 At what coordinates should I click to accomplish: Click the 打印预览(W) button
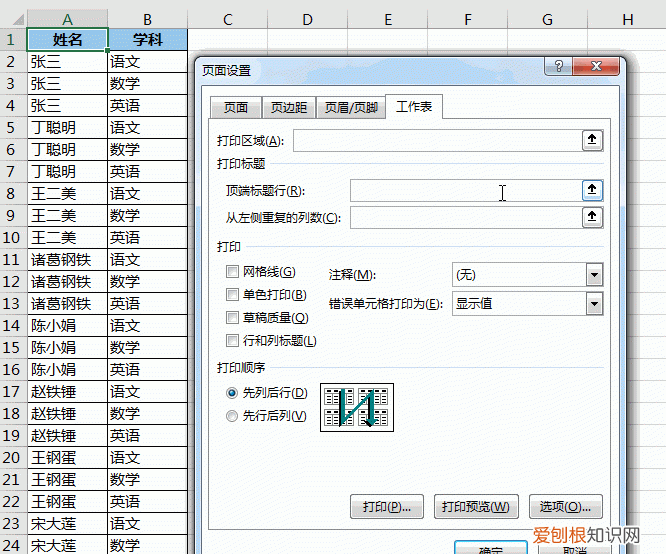click(476, 506)
